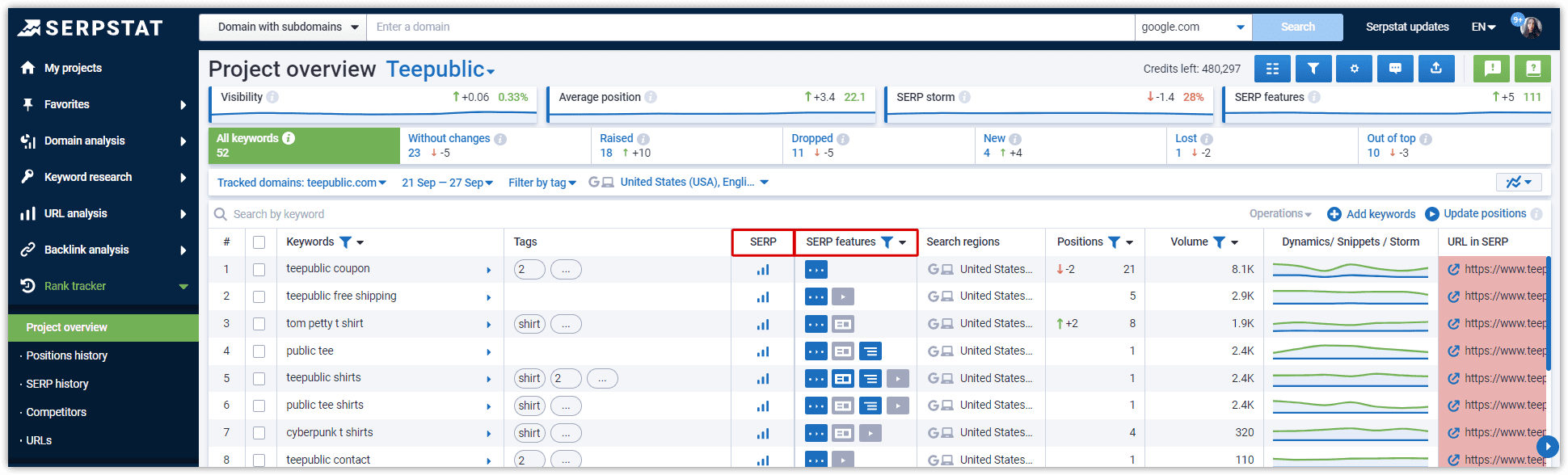Tick the checkbox for public tee shirts
The width and height of the screenshot is (1568, 475).
coord(259,406)
